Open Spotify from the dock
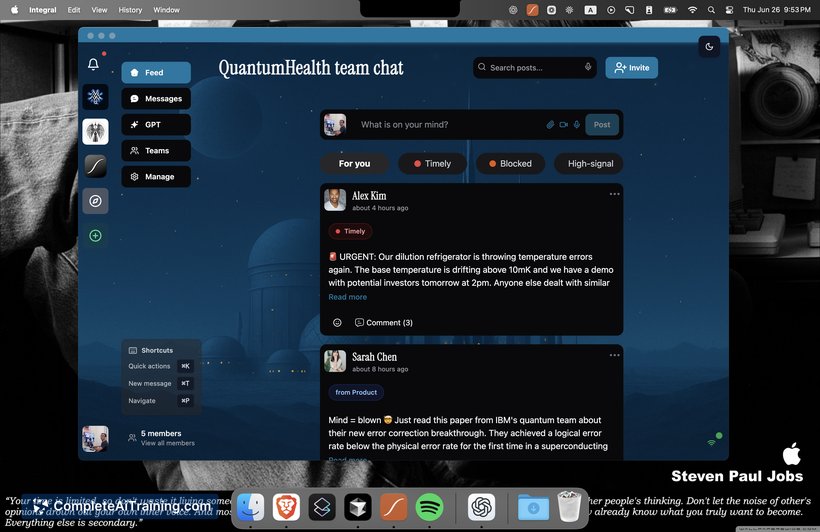The width and height of the screenshot is (820, 532). tap(429, 507)
